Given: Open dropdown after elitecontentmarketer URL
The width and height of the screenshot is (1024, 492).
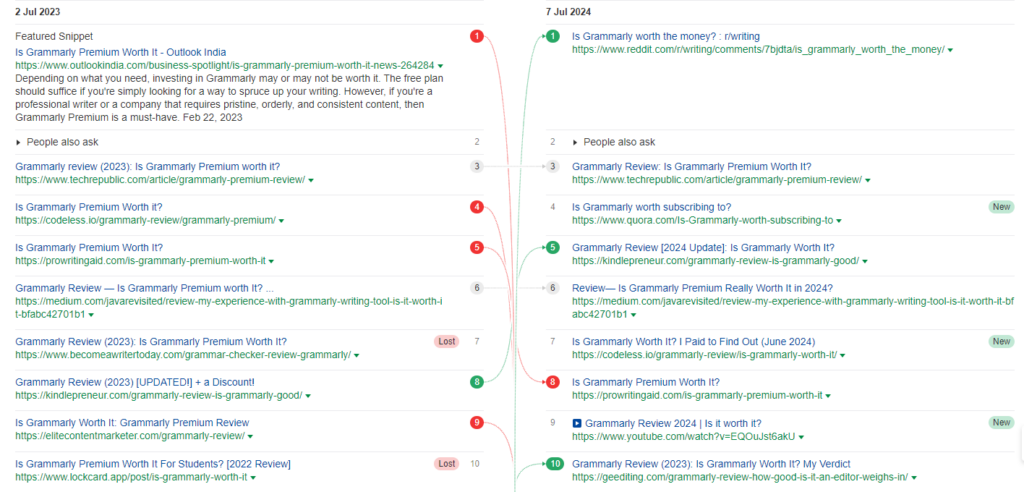Looking at the screenshot, I should click(x=250, y=436).
